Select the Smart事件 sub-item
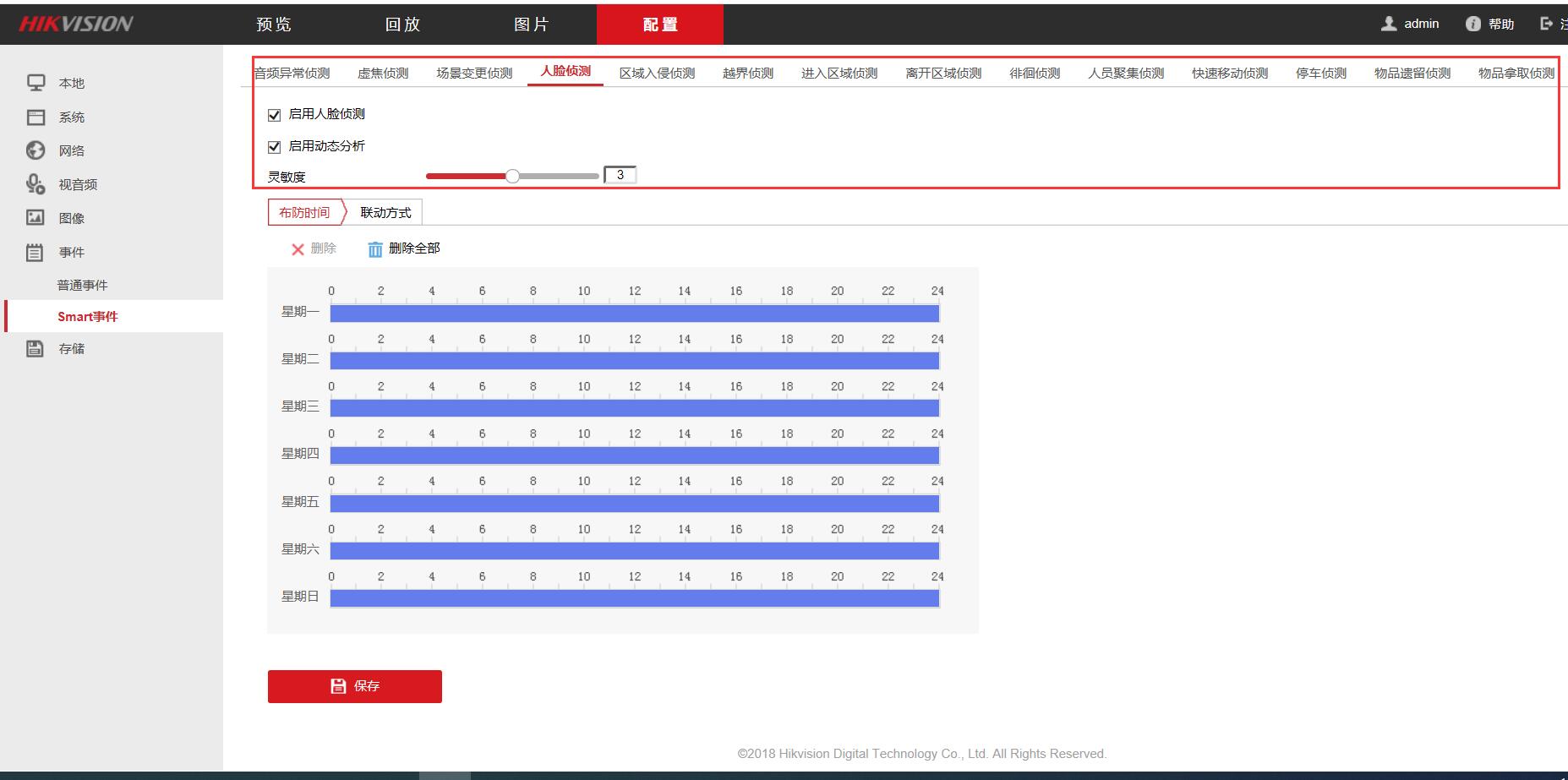This screenshot has height=780, width=1568. click(88, 316)
